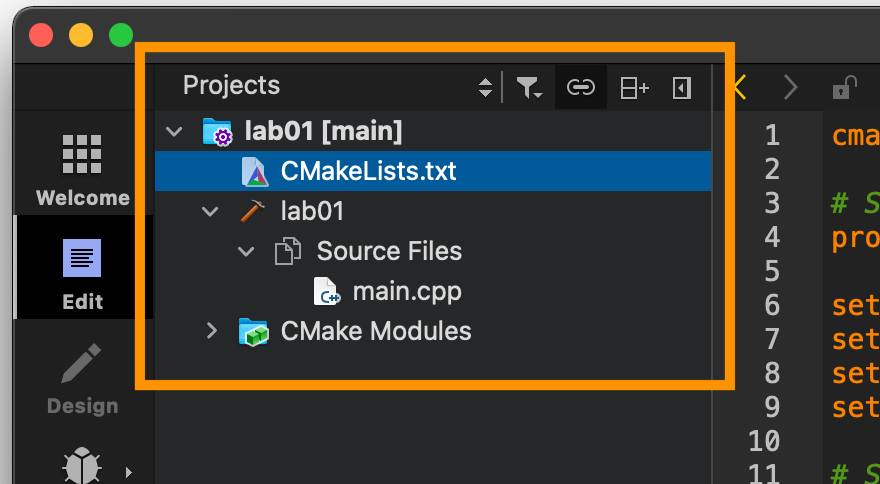Click line number 6 in the editor gutter
Image resolution: width=880 pixels, height=484 pixels.
click(x=772, y=305)
